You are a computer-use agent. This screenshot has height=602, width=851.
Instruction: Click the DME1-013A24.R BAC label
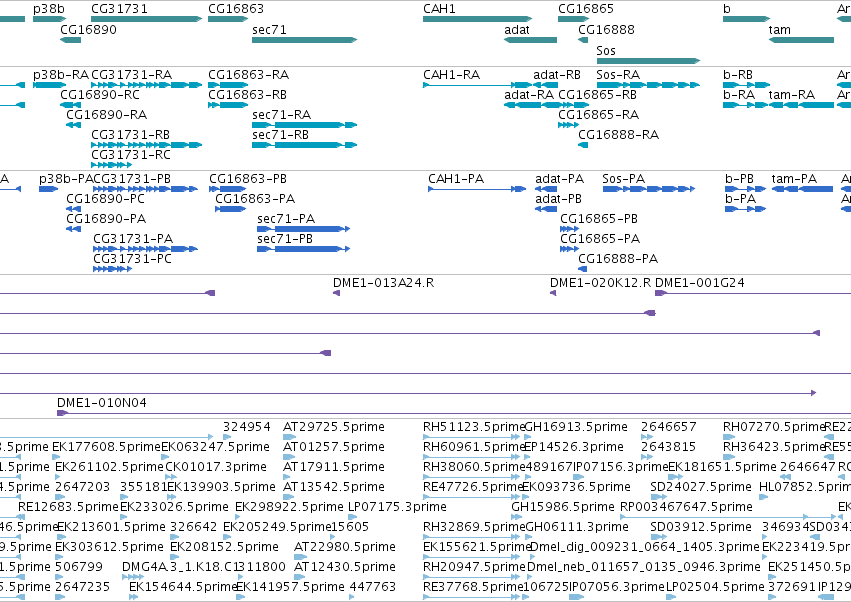pos(384,283)
